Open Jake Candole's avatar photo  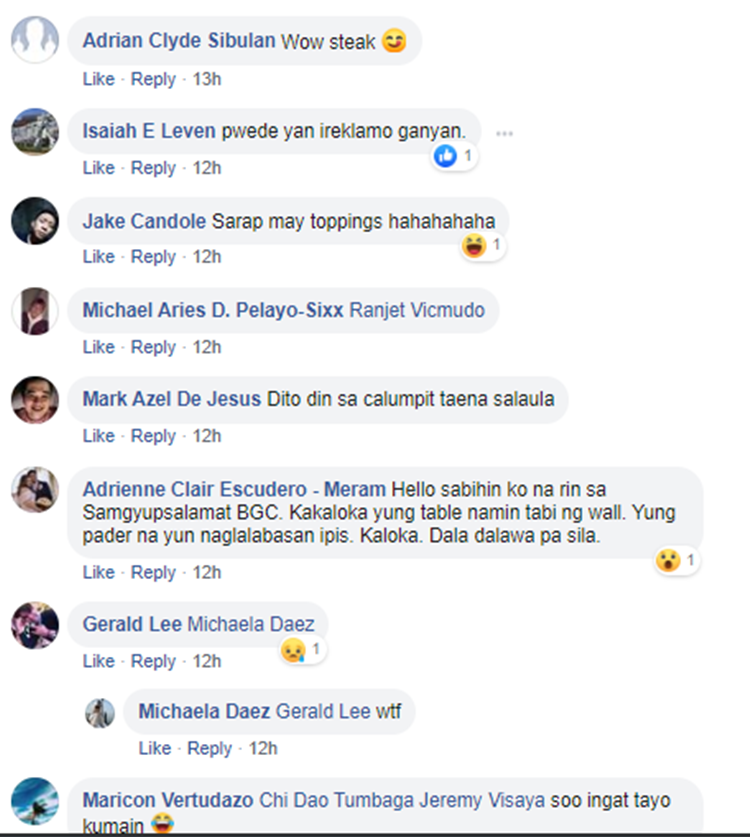(x=35, y=221)
